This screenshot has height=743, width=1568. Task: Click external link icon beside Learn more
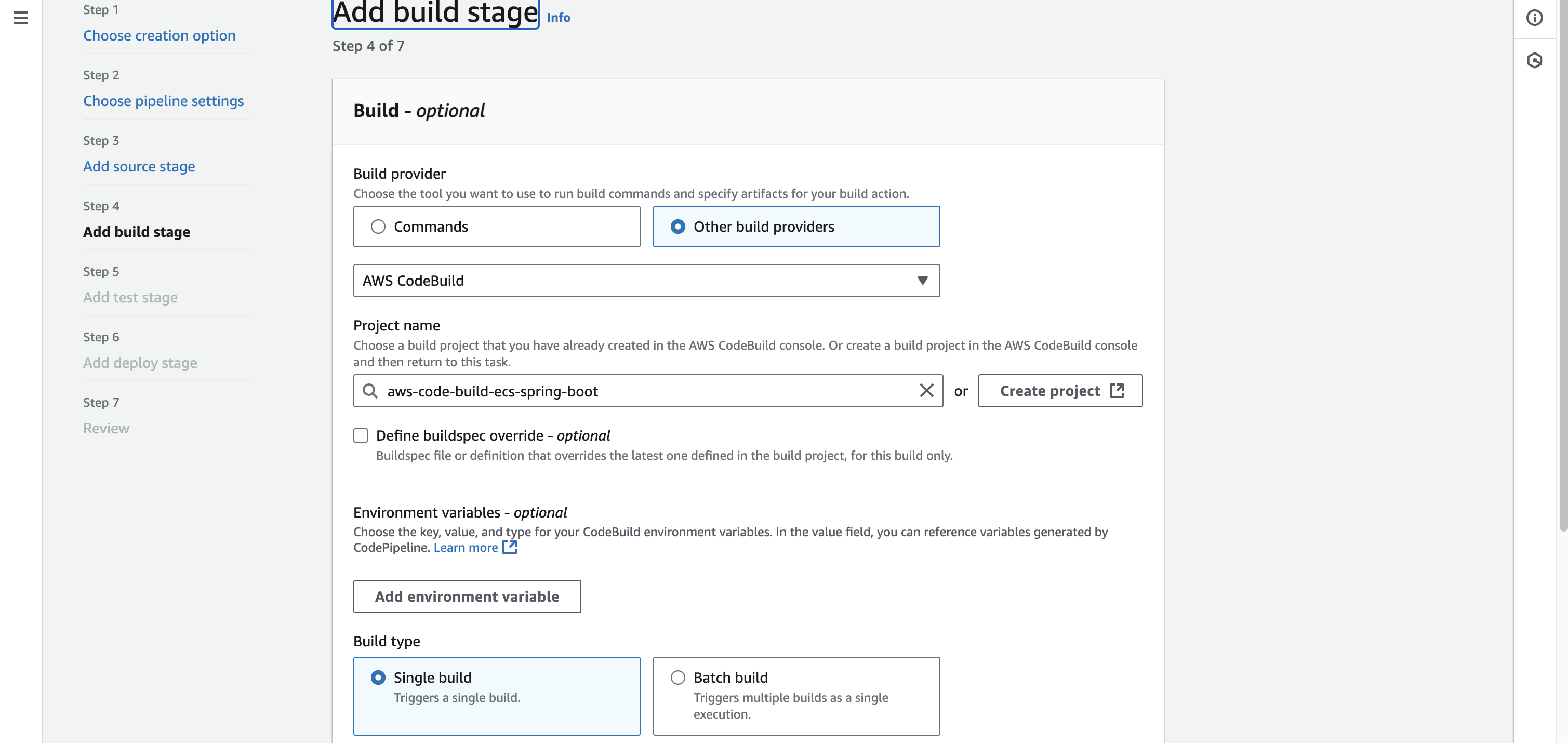[510, 547]
